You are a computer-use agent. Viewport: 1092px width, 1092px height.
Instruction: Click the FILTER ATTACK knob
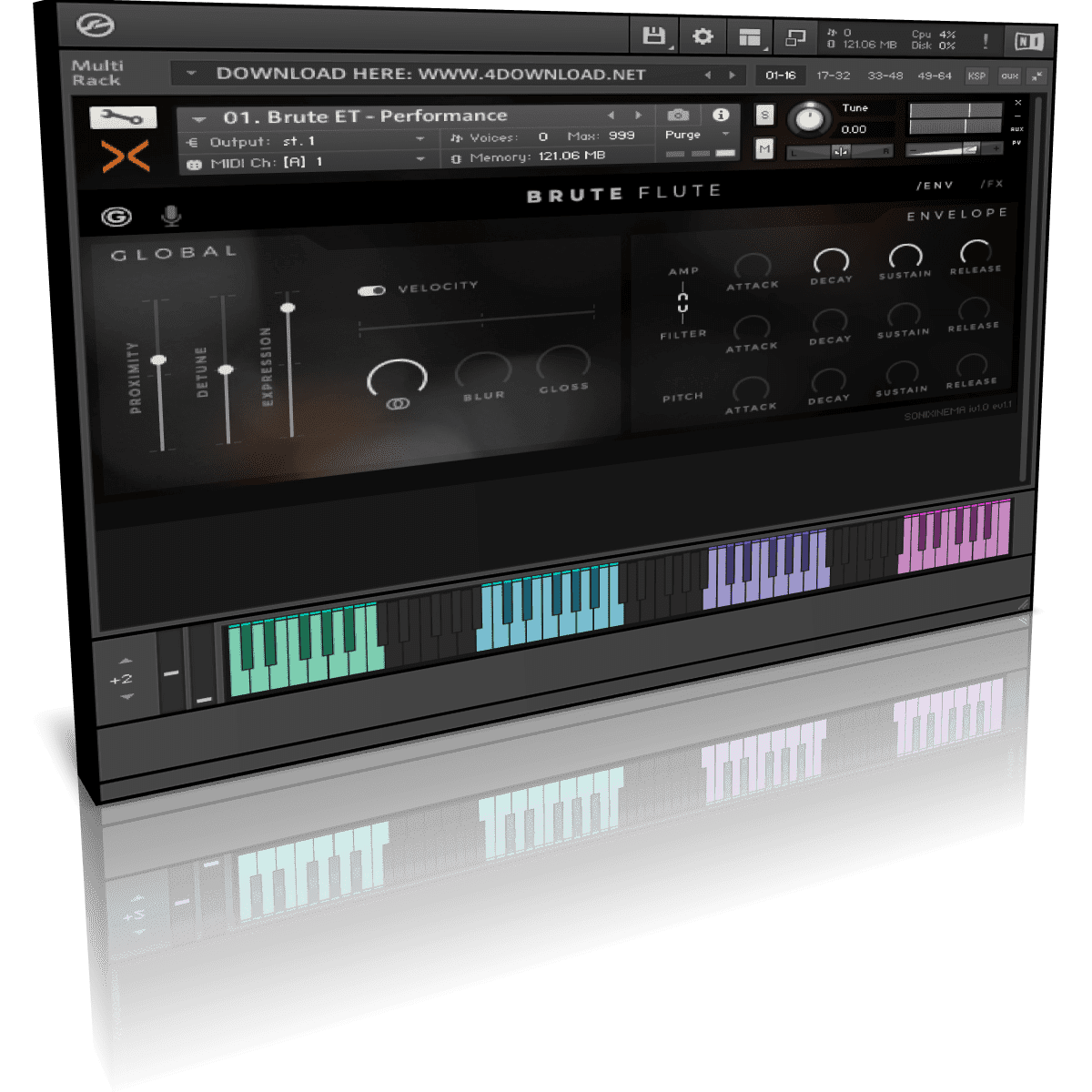tap(752, 328)
